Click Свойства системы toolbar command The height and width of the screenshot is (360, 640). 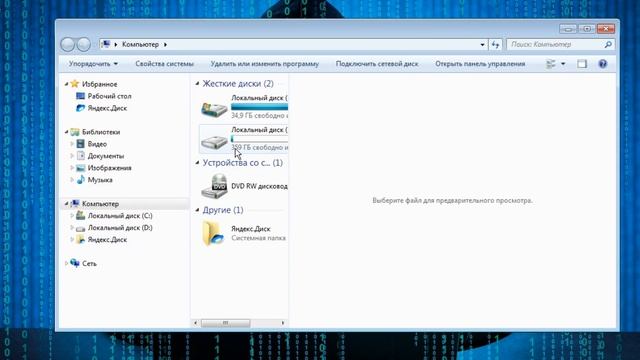coord(164,64)
